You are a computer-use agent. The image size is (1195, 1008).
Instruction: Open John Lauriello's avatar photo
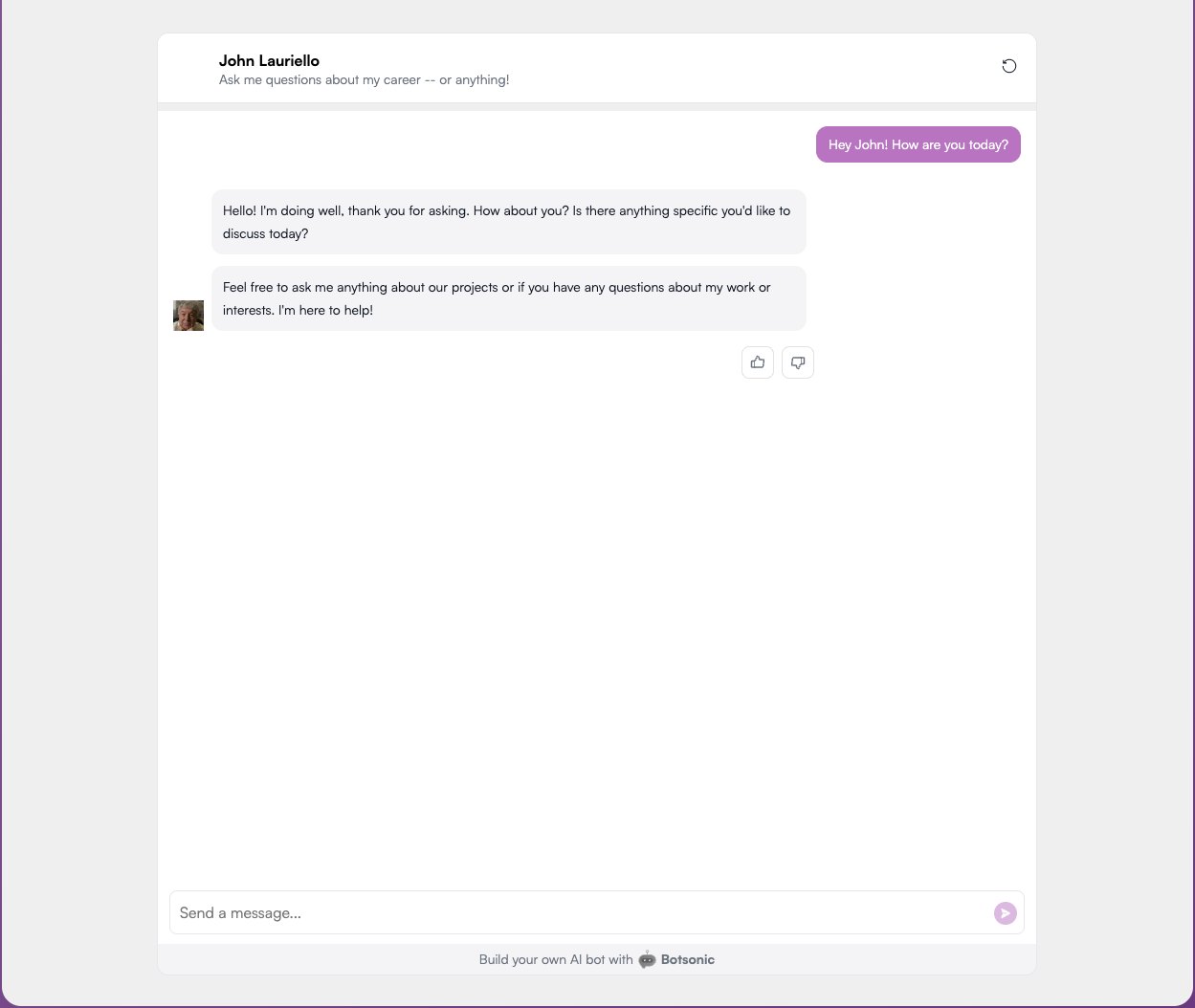[188, 316]
